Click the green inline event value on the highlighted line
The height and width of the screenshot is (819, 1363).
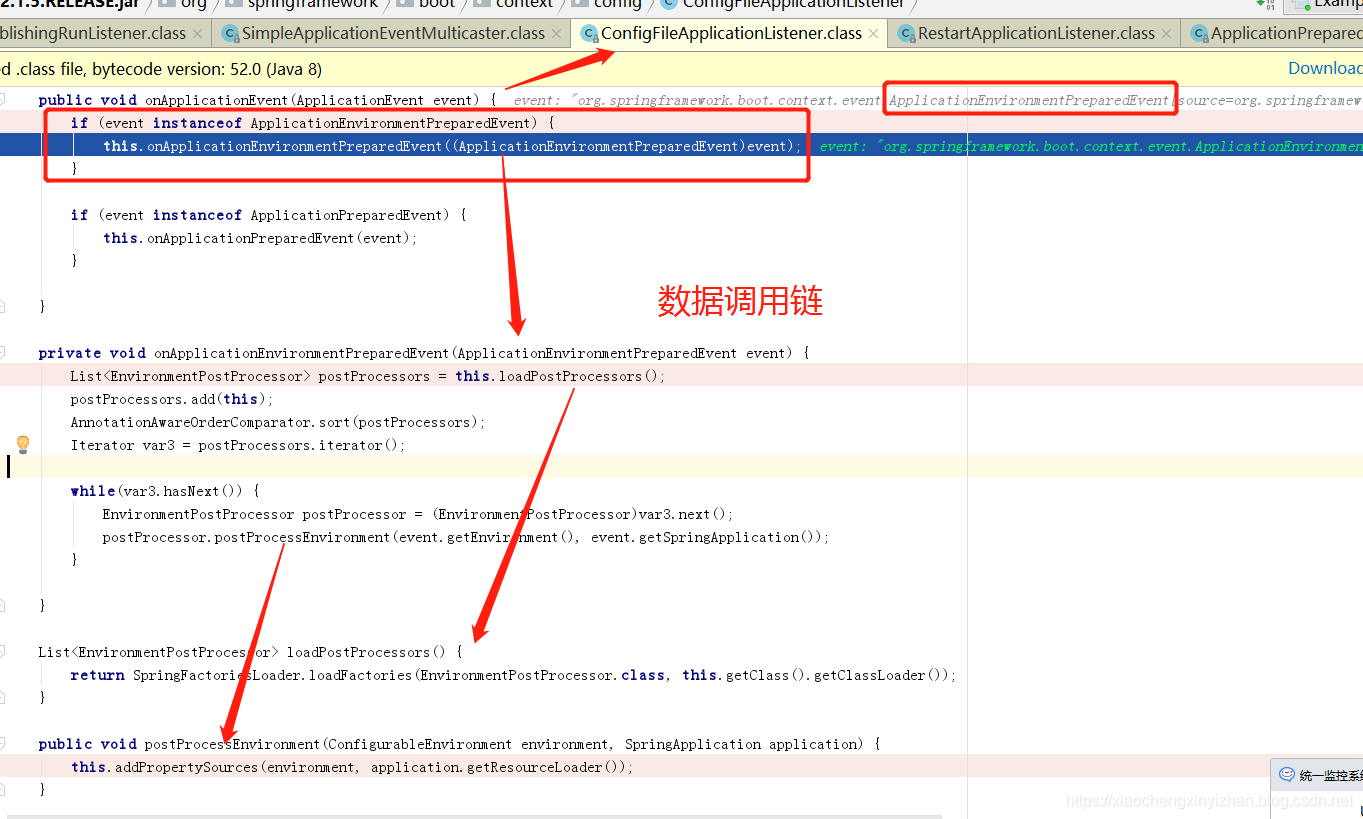[x=1091, y=146]
